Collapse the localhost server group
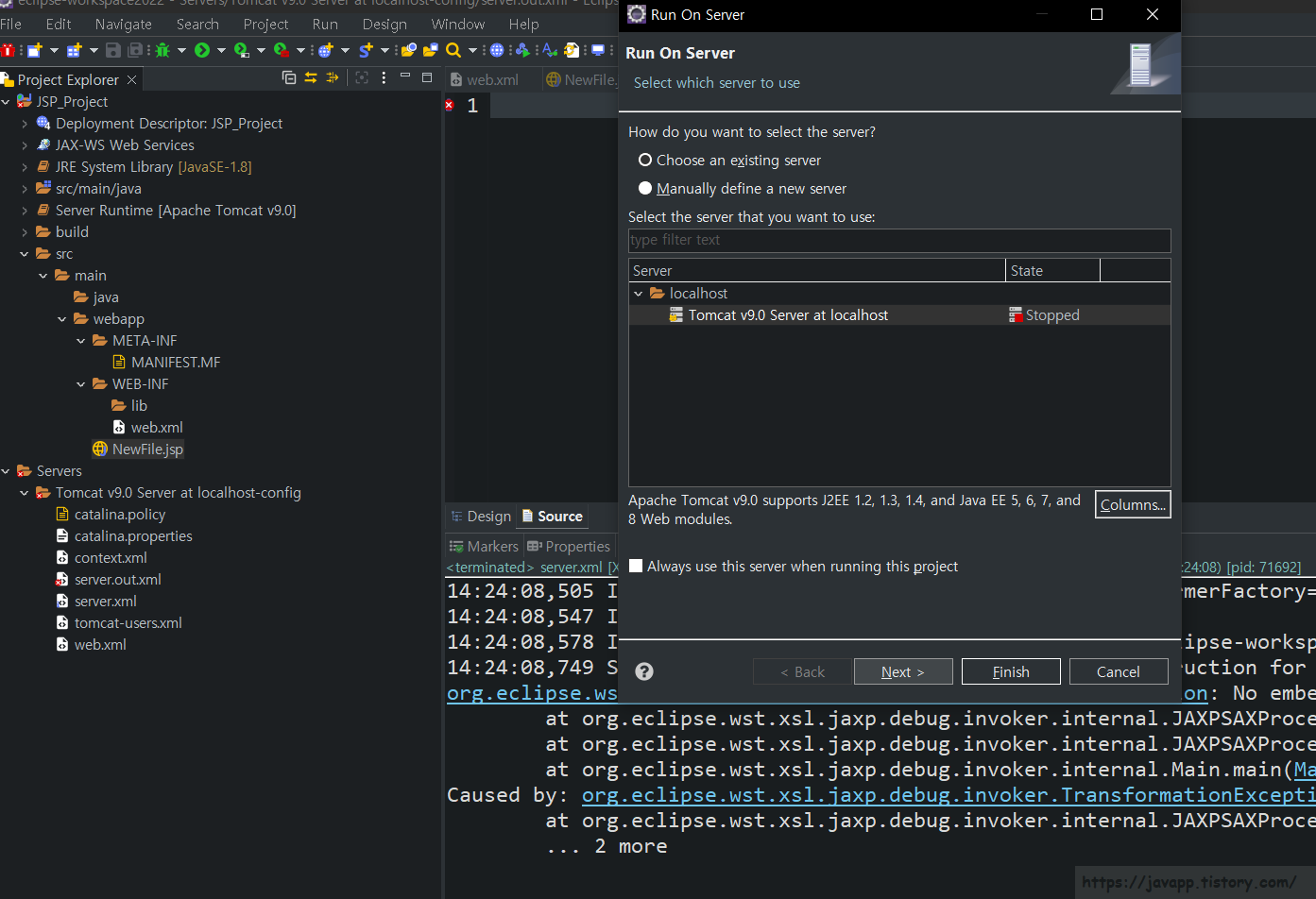The height and width of the screenshot is (899, 1316). click(x=639, y=294)
